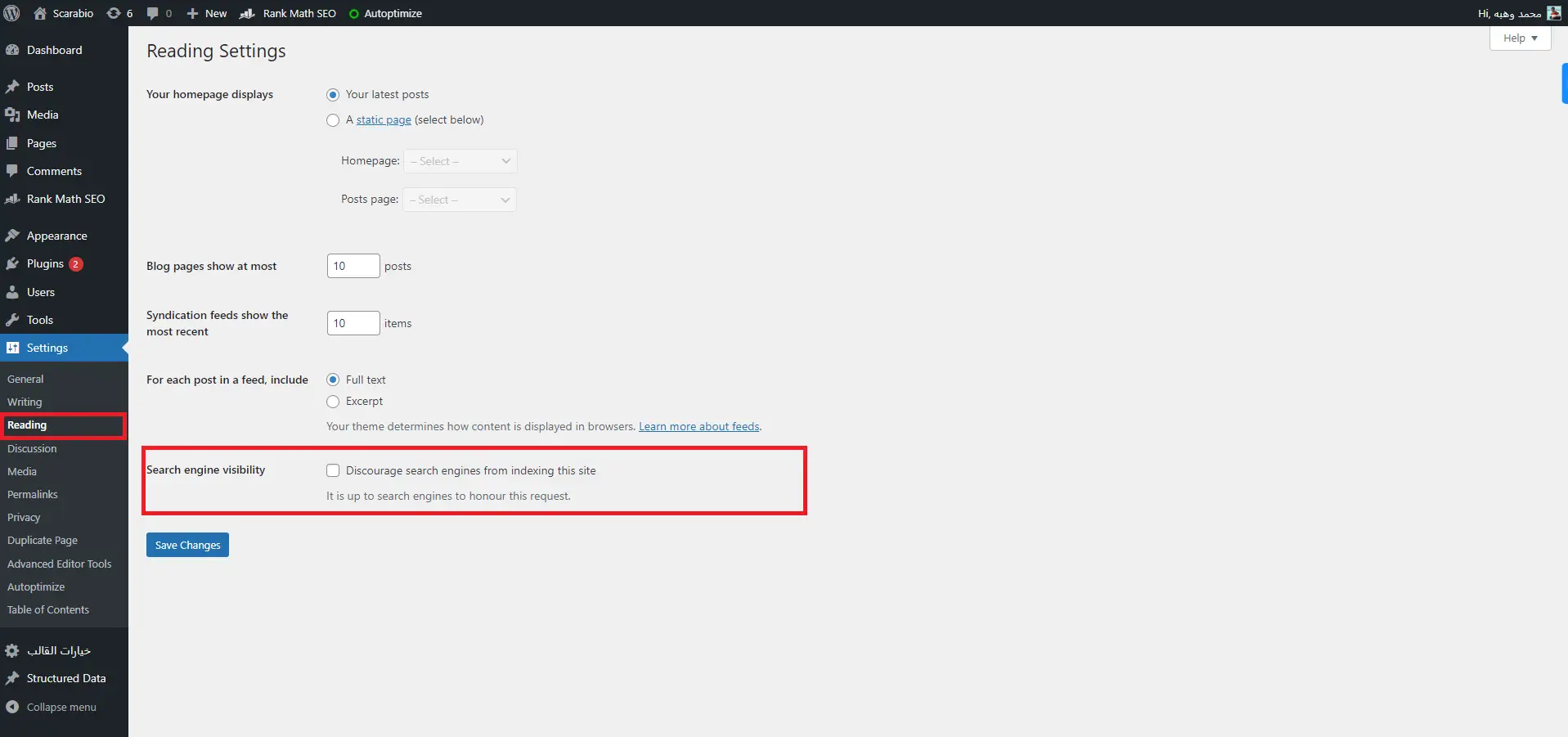The height and width of the screenshot is (737, 1568).
Task: Click the Save Changes button
Action: coord(187,545)
